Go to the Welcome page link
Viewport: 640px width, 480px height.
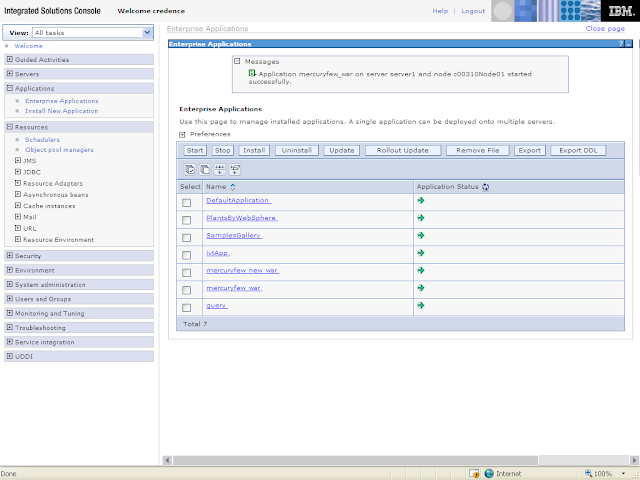pos(28,46)
